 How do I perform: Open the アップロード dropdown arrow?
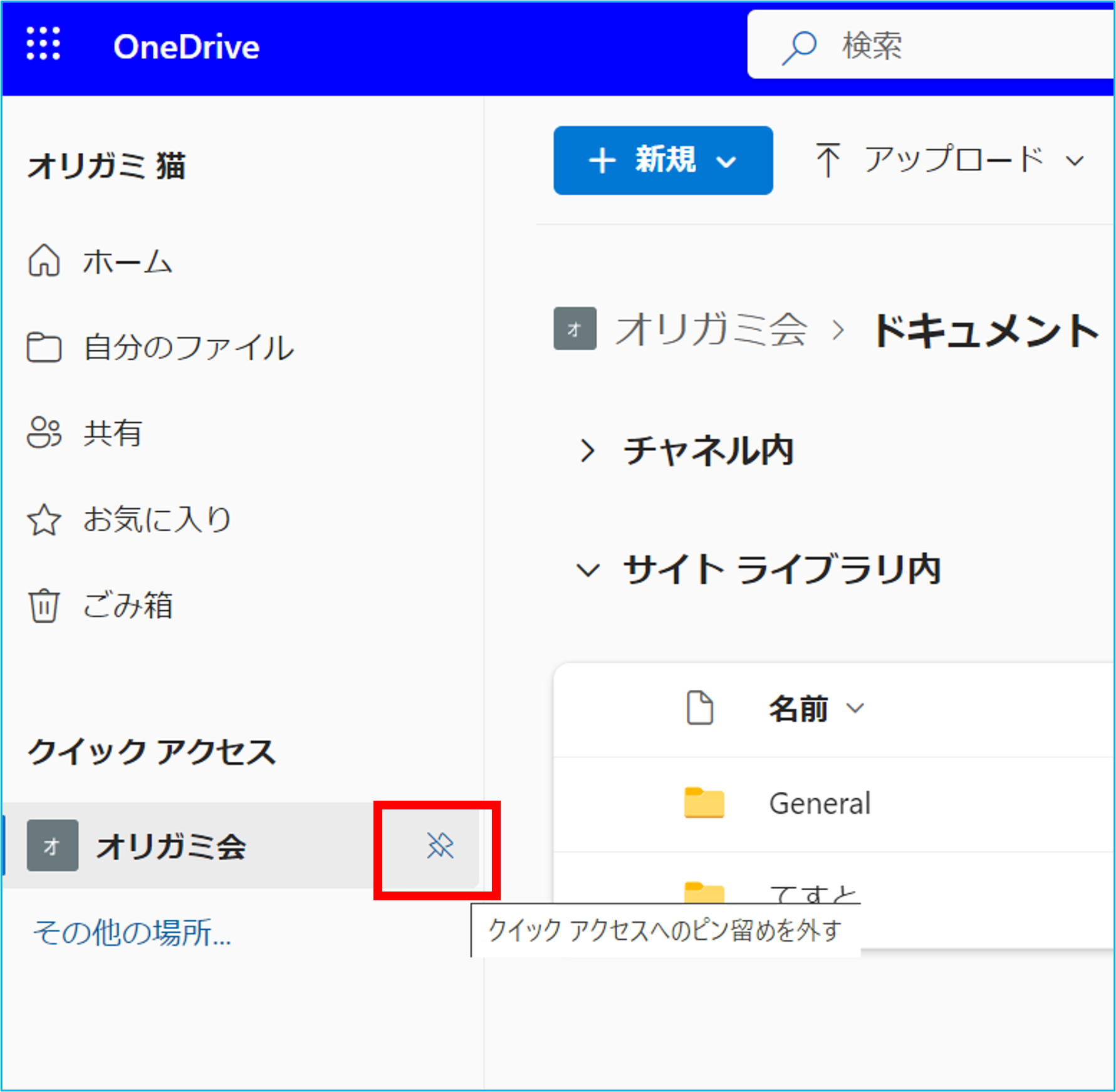[x=1075, y=160]
